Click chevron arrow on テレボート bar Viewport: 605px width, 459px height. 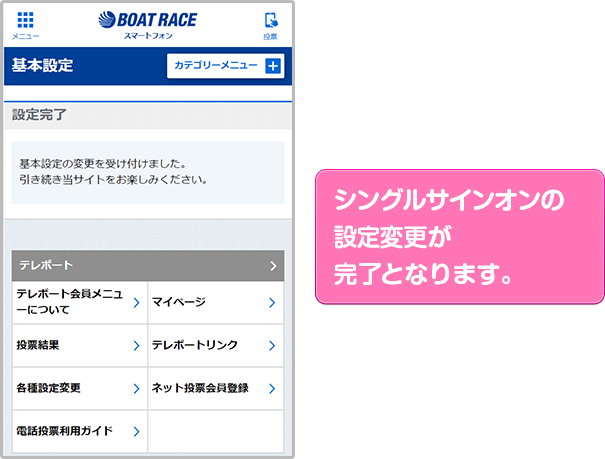point(273,266)
